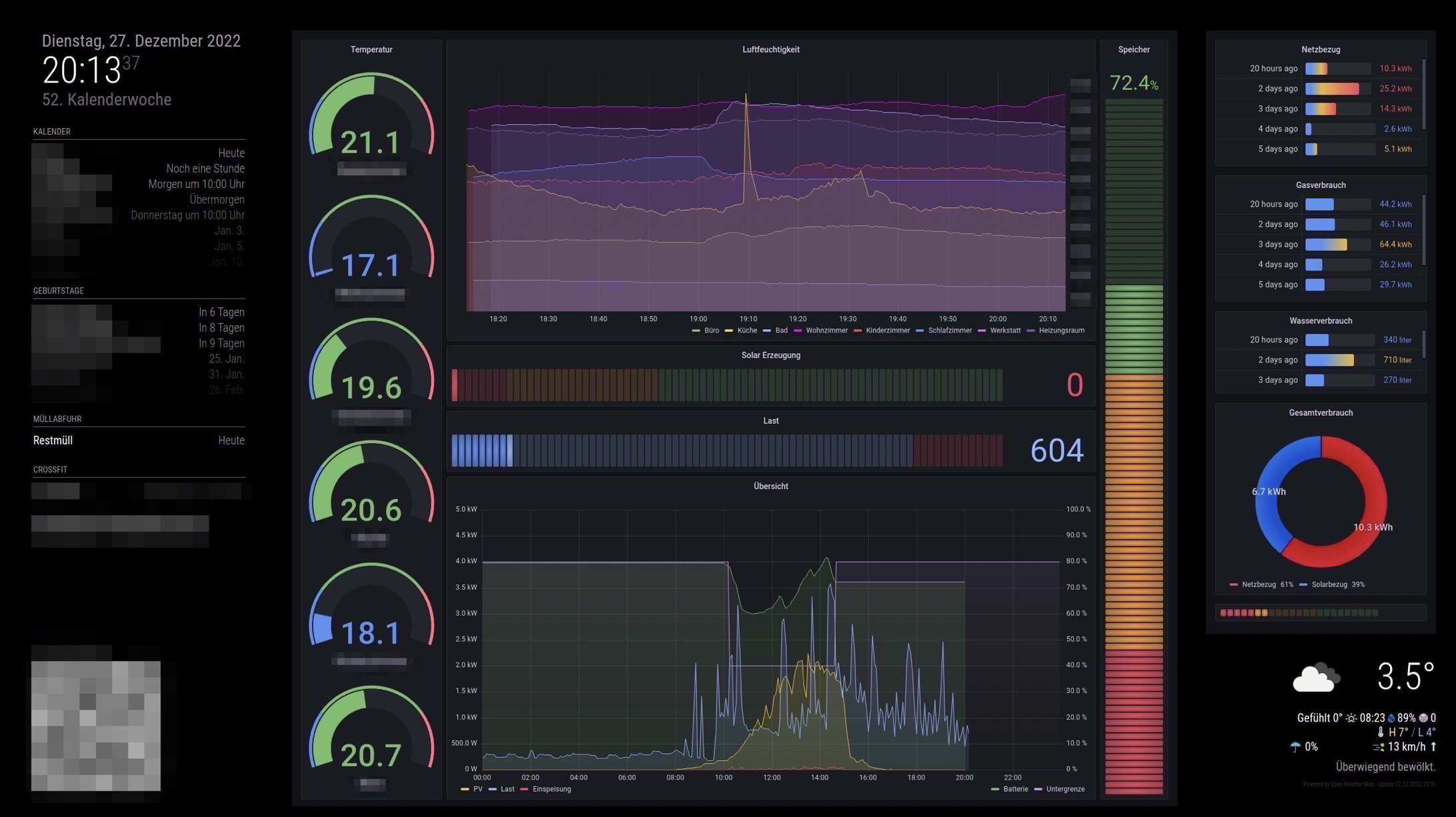Screen dimensions: 1456x817
Task: Open the Netzbezug panel title menu
Action: click(1320, 49)
